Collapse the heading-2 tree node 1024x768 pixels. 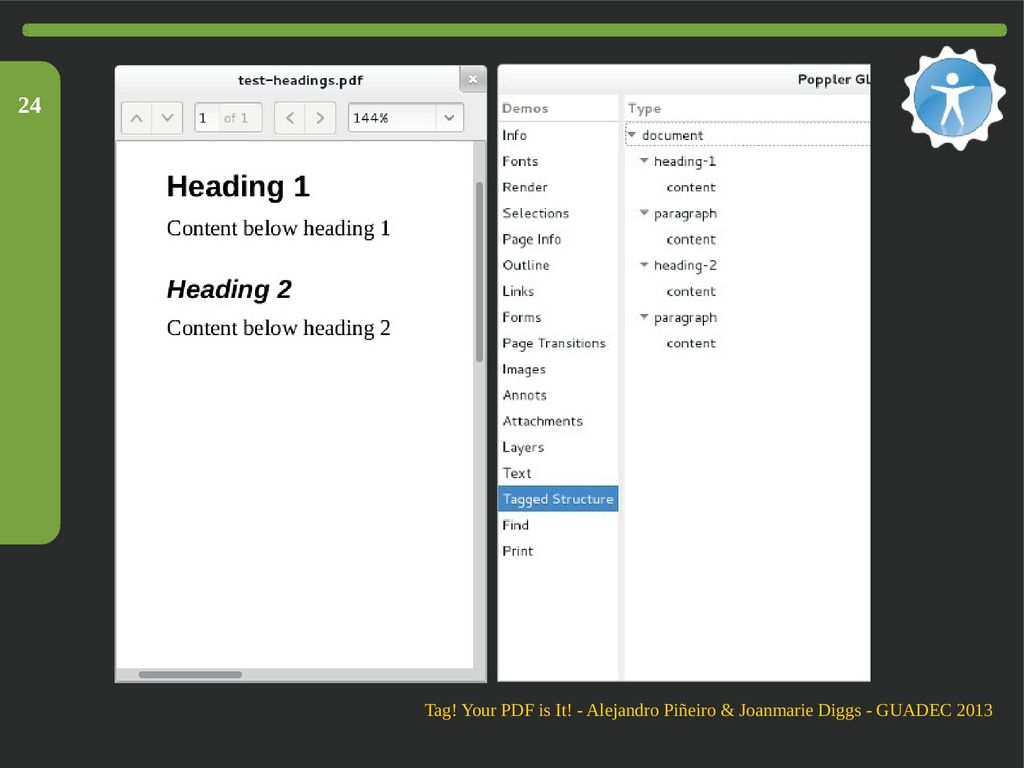[x=644, y=265]
